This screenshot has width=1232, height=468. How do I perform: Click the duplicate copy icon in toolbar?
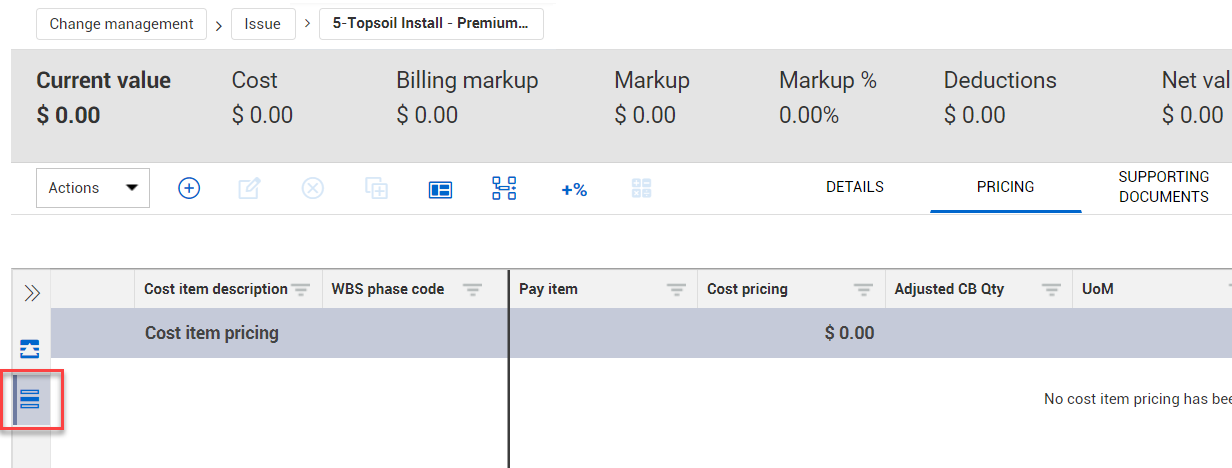pos(377,188)
